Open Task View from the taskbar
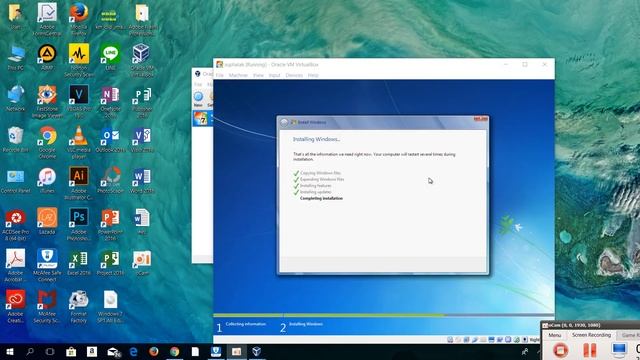Screen dimensions: 640x360 tap(50, 351)
